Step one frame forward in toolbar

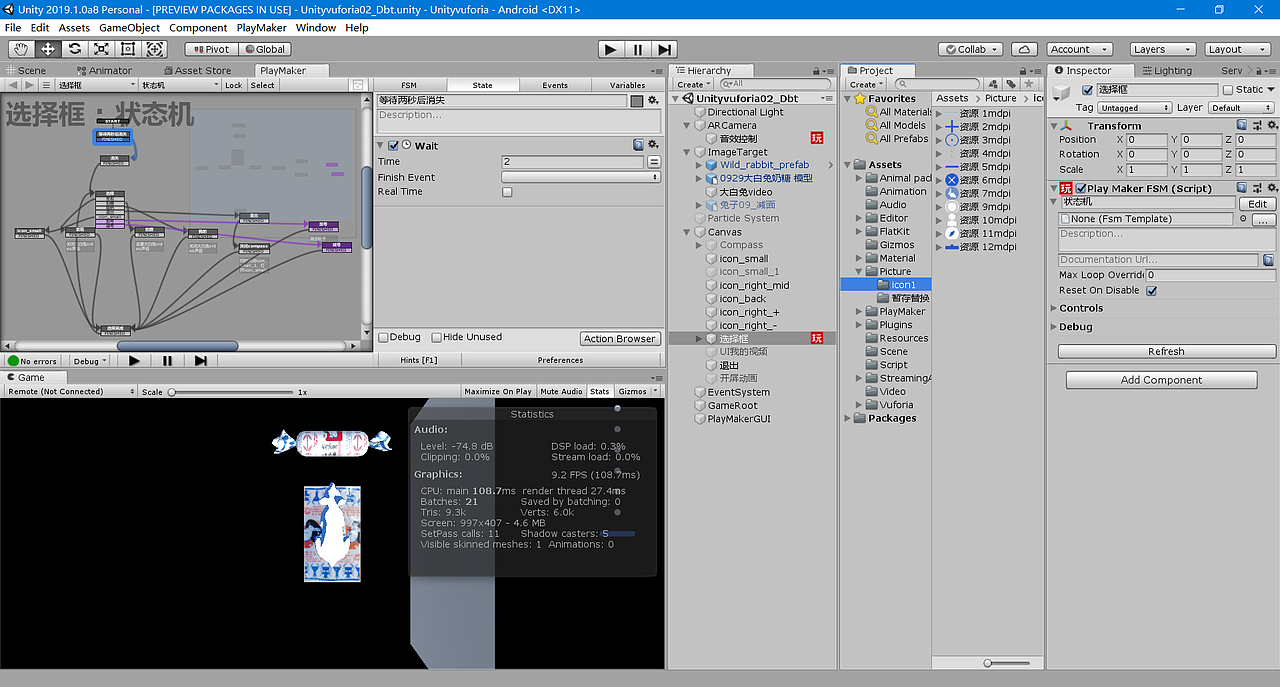coord(665,49)
